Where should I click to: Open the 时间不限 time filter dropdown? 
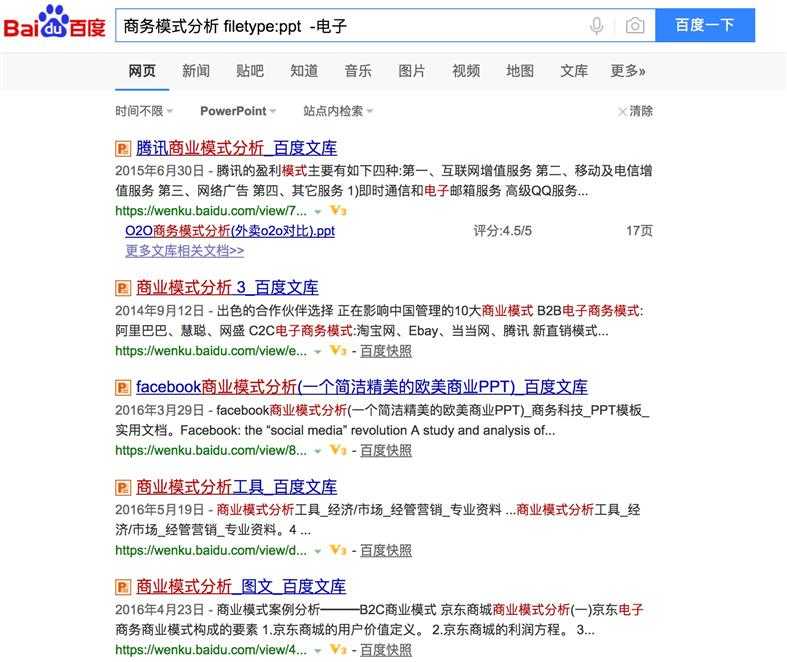[x=144, y=111]
